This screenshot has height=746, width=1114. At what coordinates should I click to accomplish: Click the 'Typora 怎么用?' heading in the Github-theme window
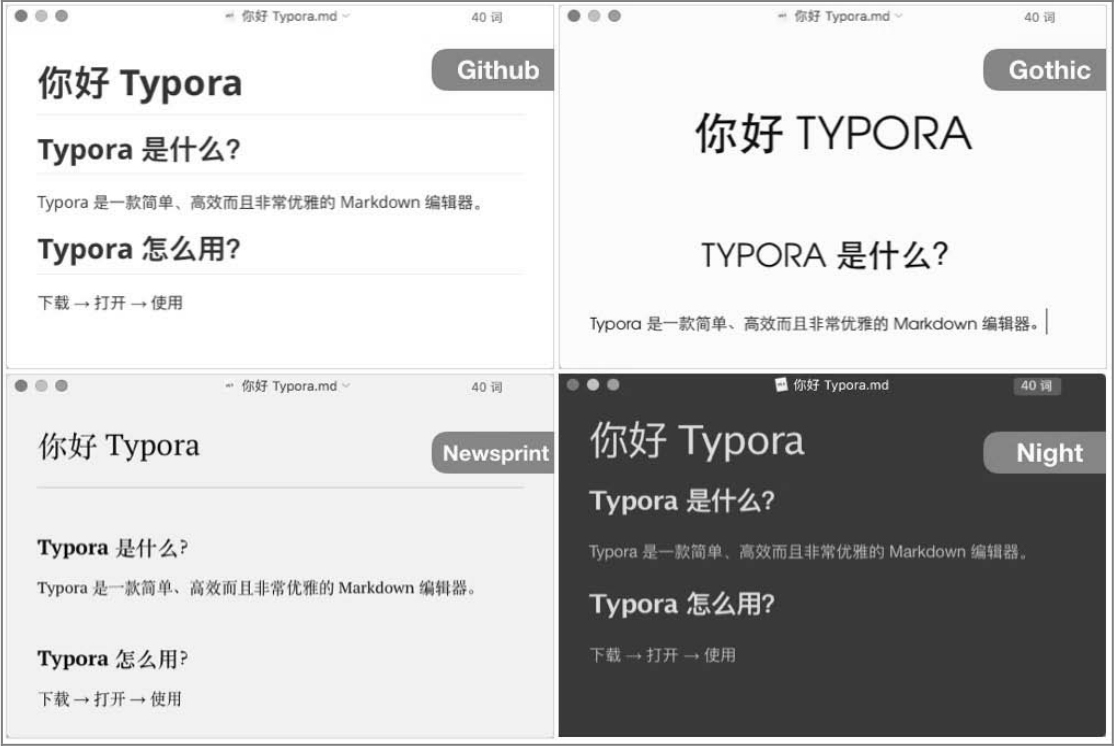click(x=139, y=249)
